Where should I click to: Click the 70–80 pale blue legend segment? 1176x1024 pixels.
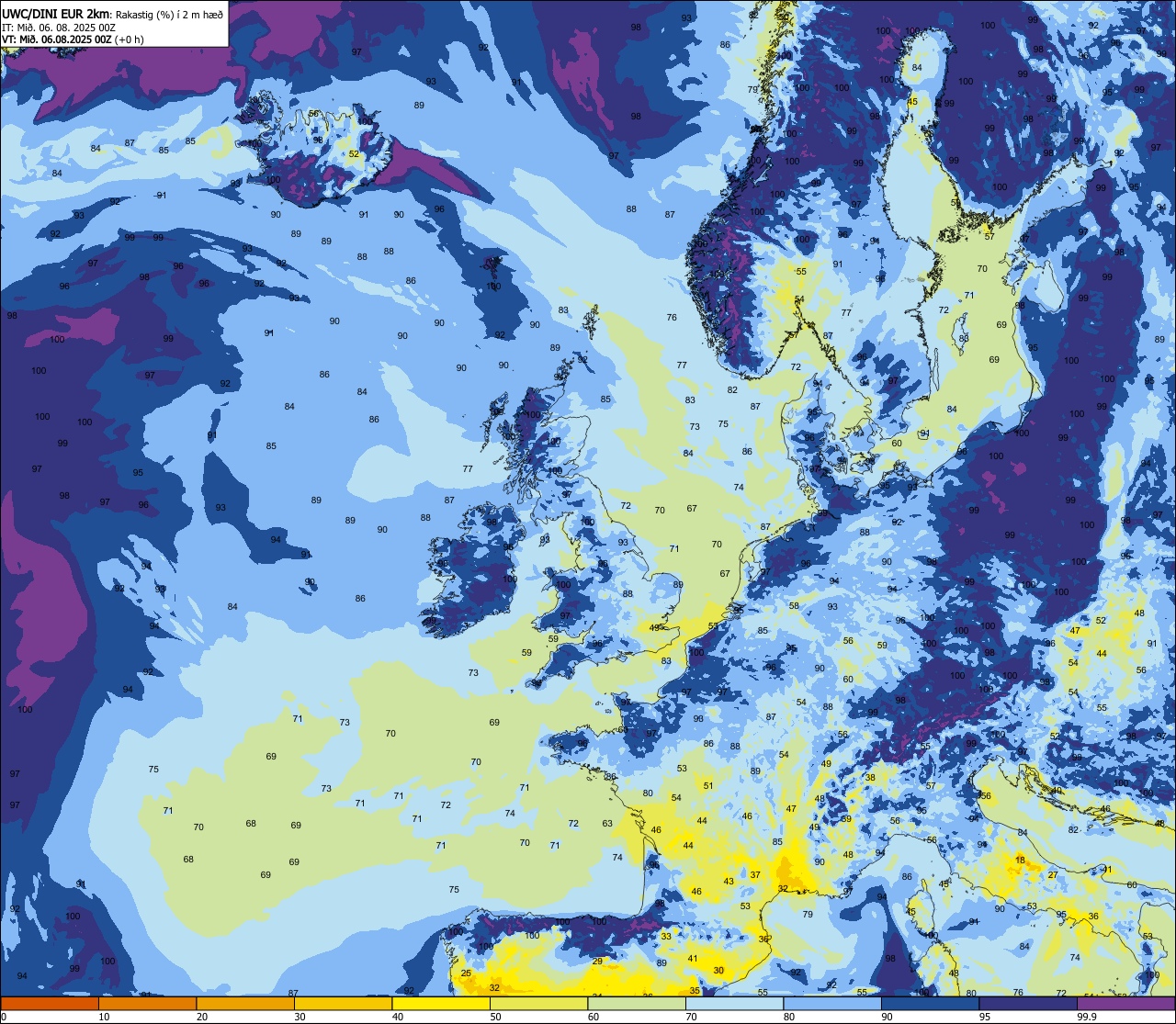point(734,1003)
